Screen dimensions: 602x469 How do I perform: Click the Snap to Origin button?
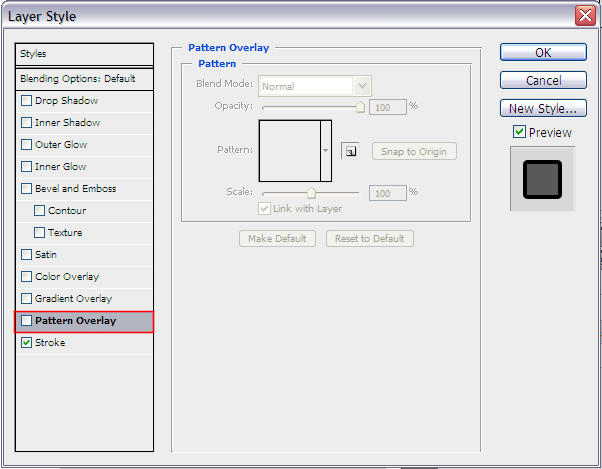click(414, 151)
